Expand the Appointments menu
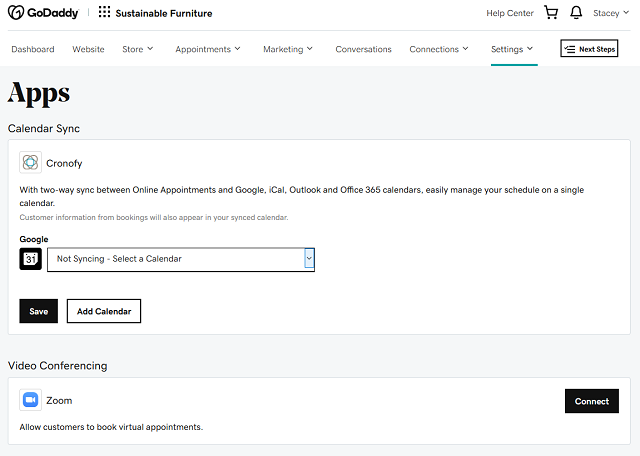Image resolution: width=640 pixels, height=456 pixels. (208, 49)
